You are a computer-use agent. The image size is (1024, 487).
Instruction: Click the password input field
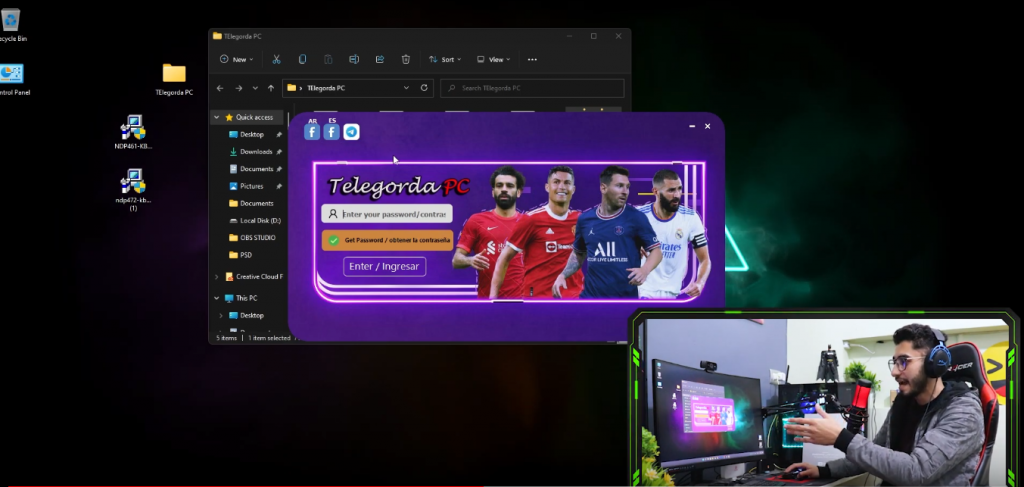pos(387,213)
